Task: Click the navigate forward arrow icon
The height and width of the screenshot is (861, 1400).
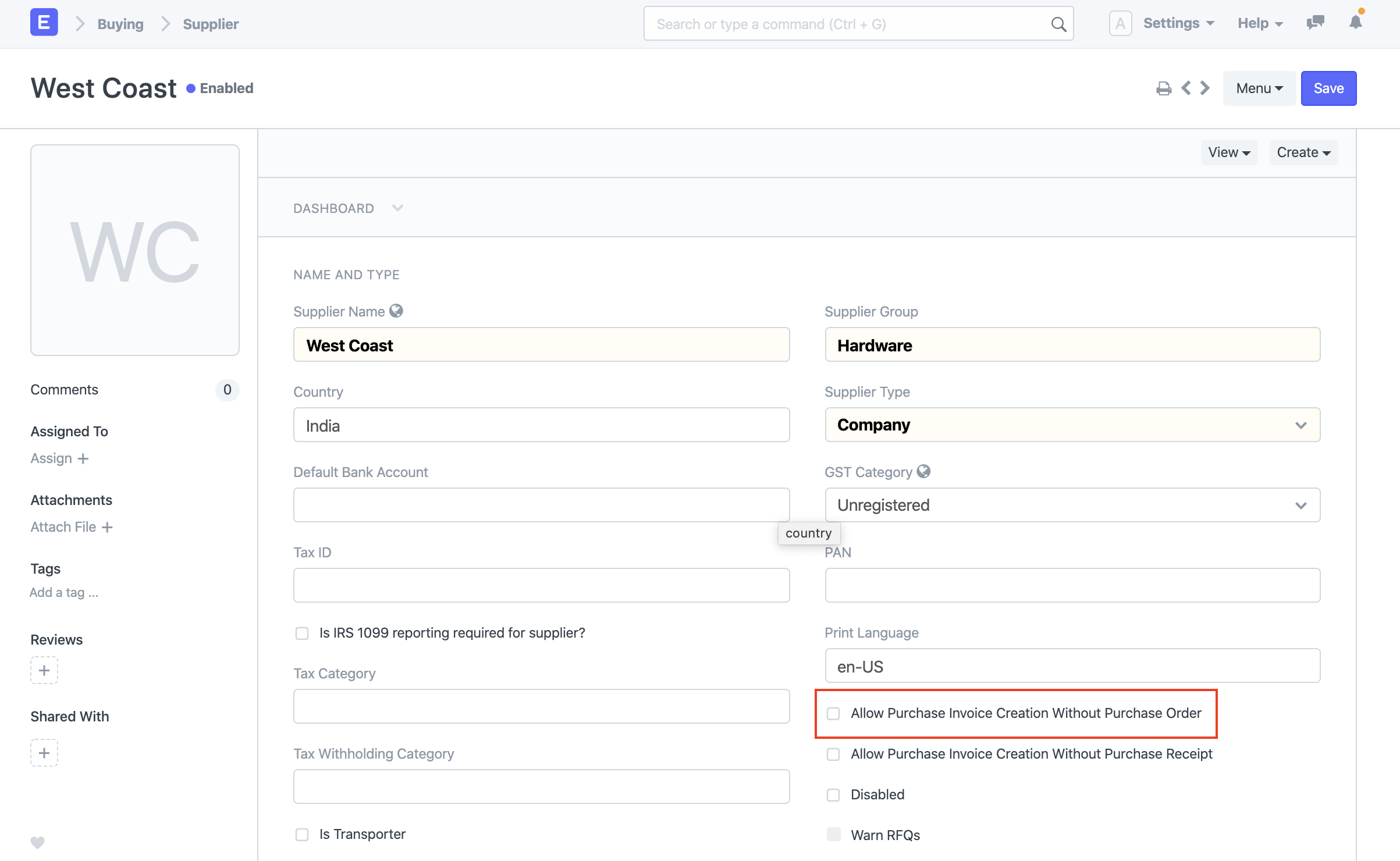Action: tap(1204, 88)
